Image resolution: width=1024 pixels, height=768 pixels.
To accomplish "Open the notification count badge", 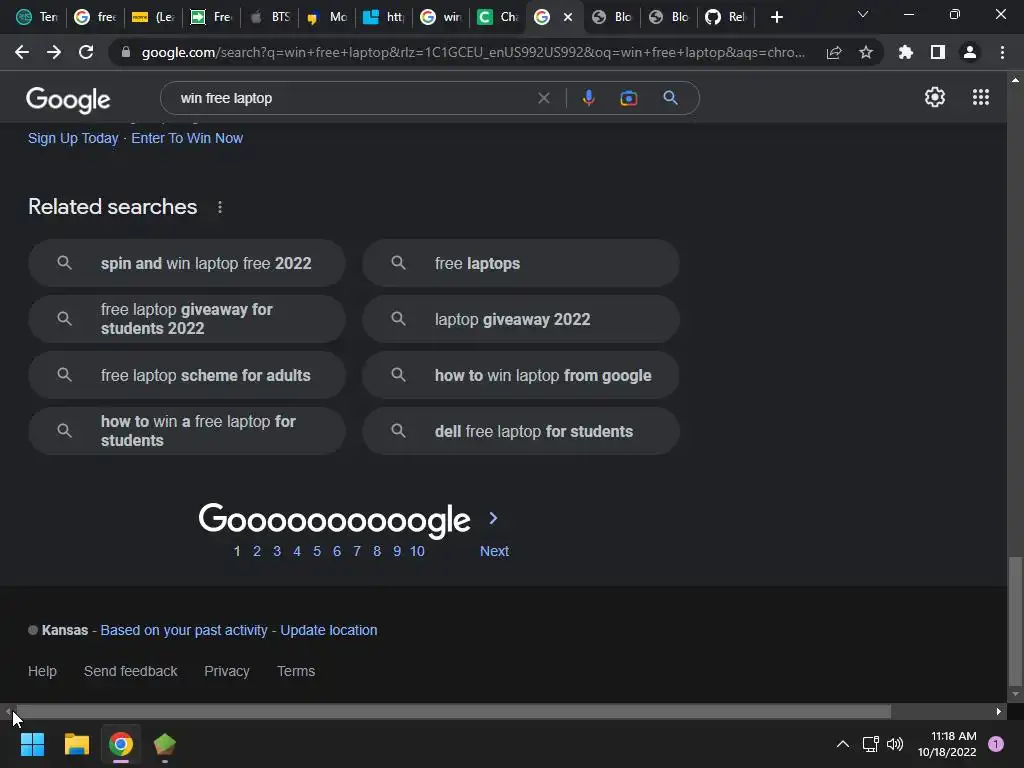I will click(996, 744).
